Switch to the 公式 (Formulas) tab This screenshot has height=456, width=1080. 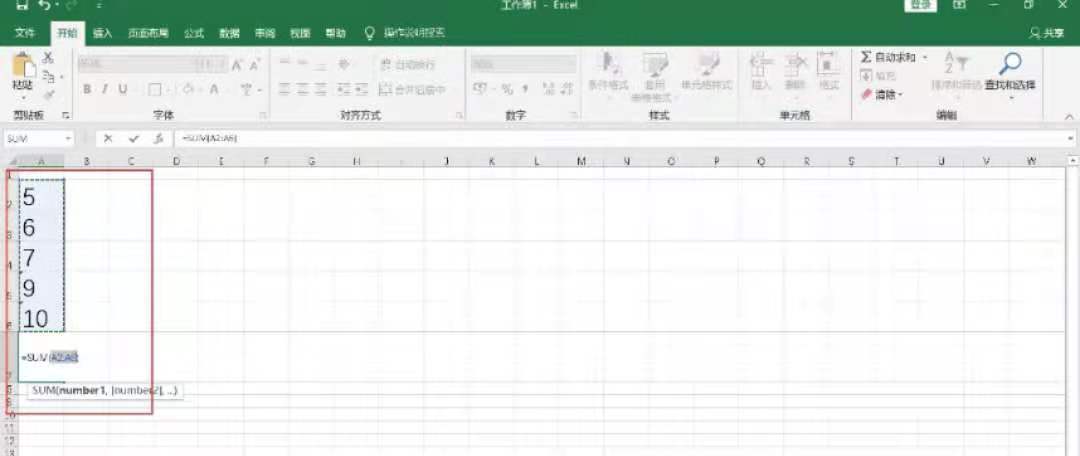tap(193, 33)
